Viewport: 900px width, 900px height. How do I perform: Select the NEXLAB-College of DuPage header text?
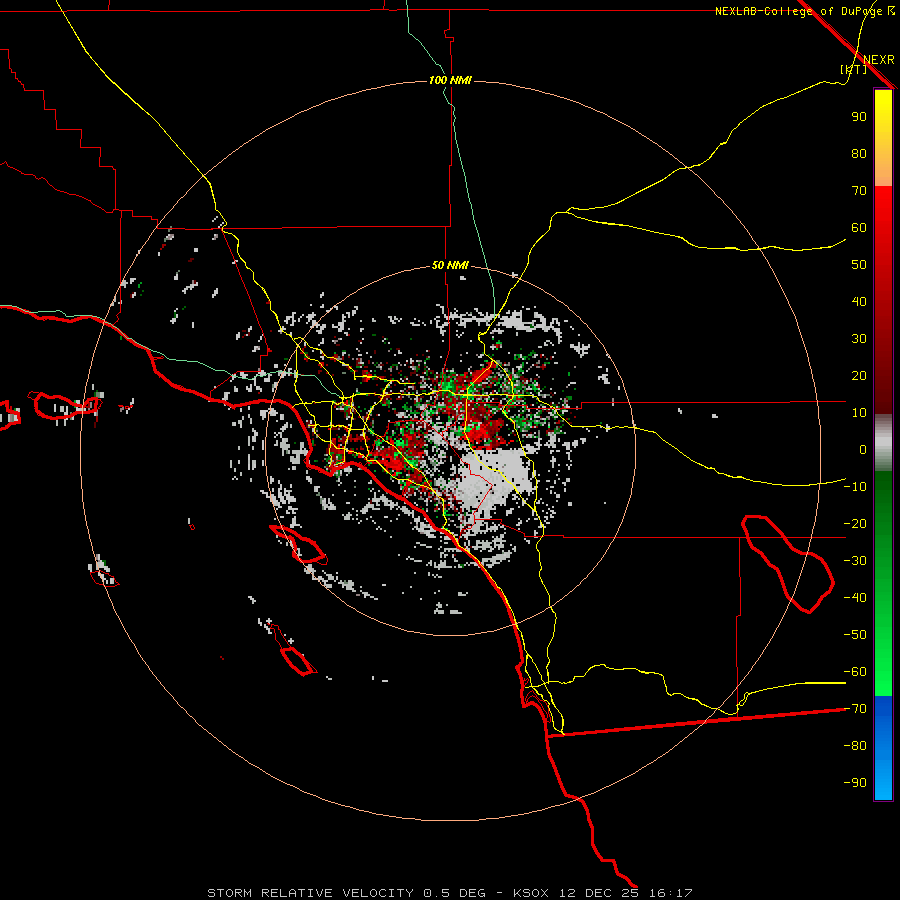804,11
